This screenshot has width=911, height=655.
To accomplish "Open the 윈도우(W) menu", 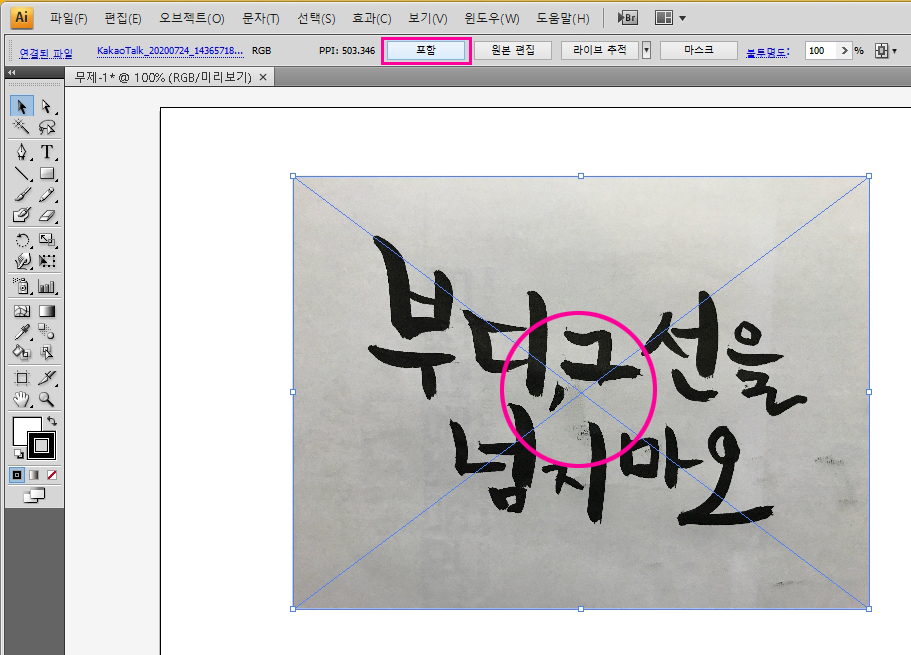I will point(492,19).
